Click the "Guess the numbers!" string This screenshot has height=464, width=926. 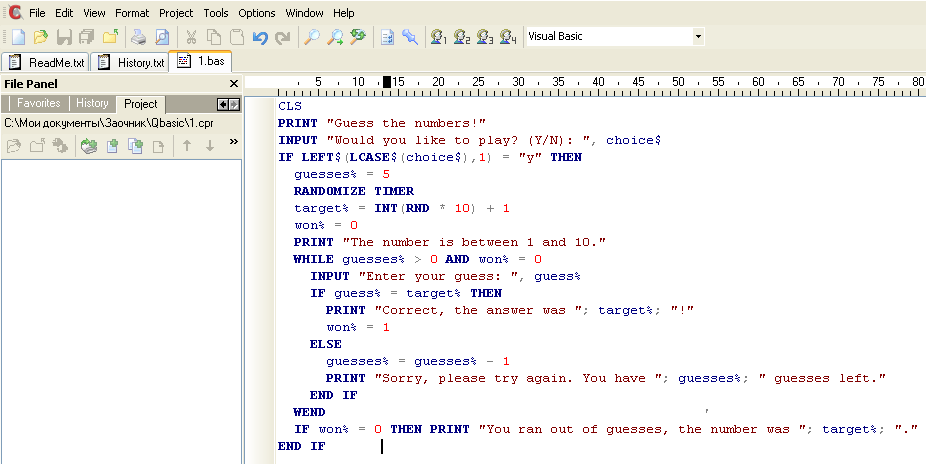(x=406, y=123)
